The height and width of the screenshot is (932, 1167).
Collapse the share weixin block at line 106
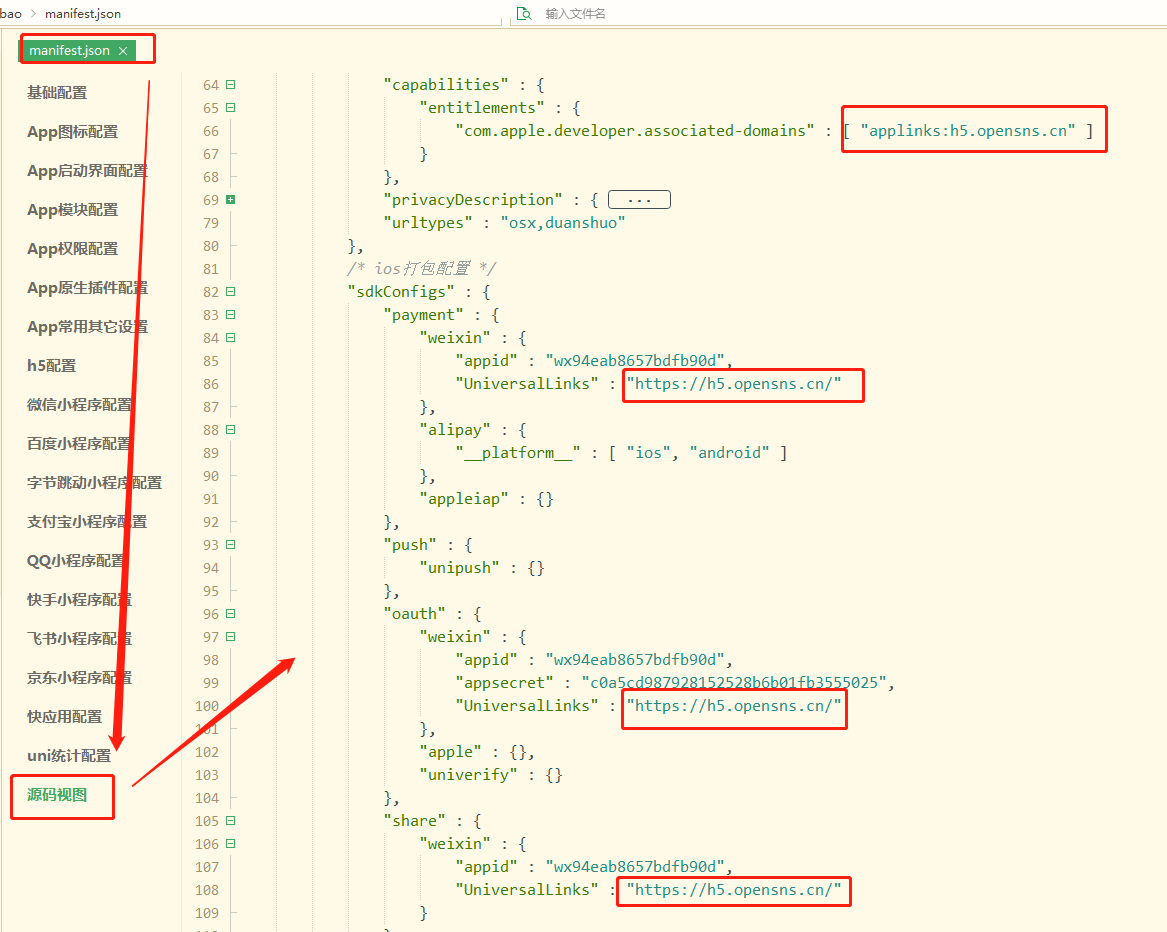click(x=231, y=843)
